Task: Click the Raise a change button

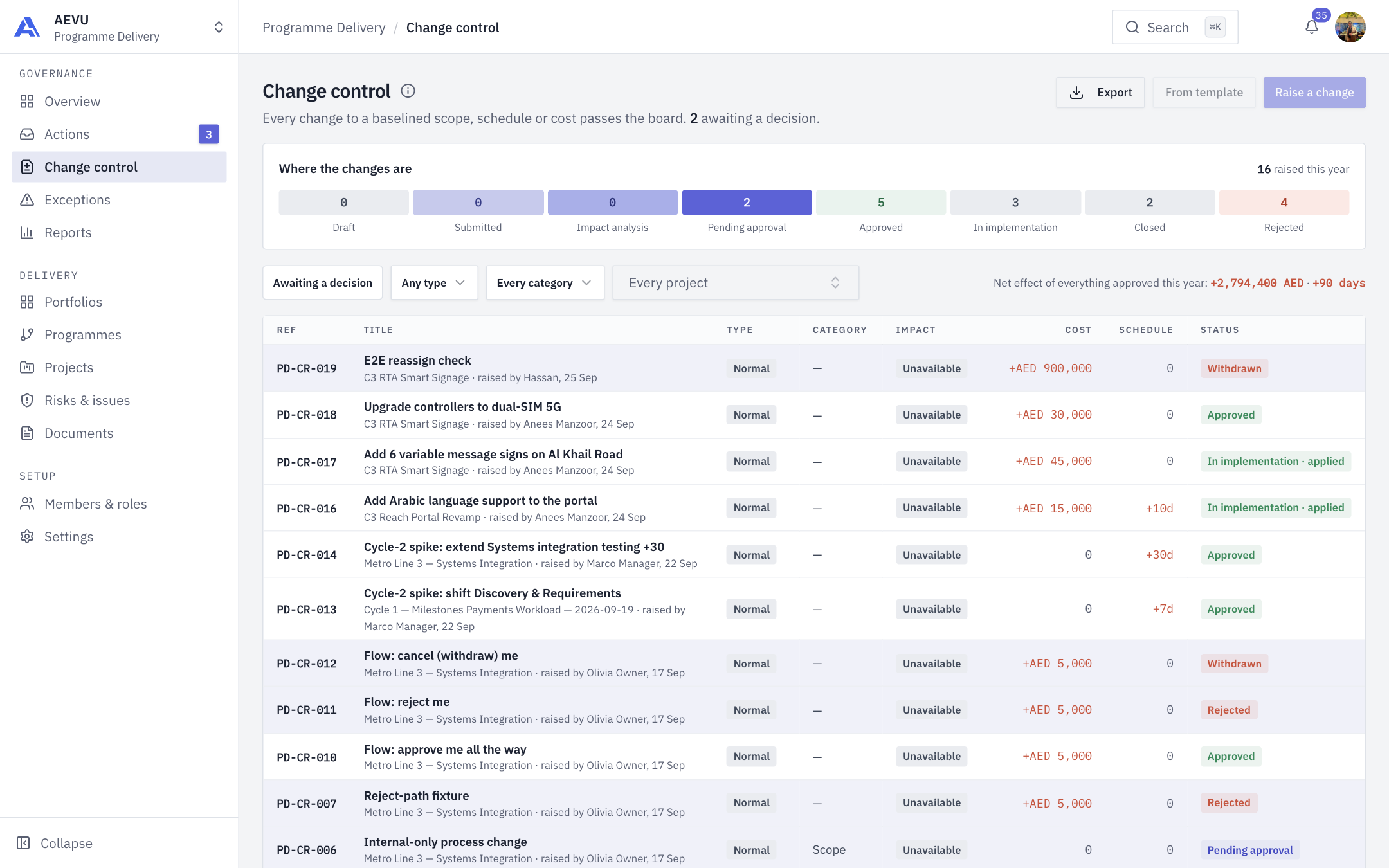Action: pos(1314,93)
